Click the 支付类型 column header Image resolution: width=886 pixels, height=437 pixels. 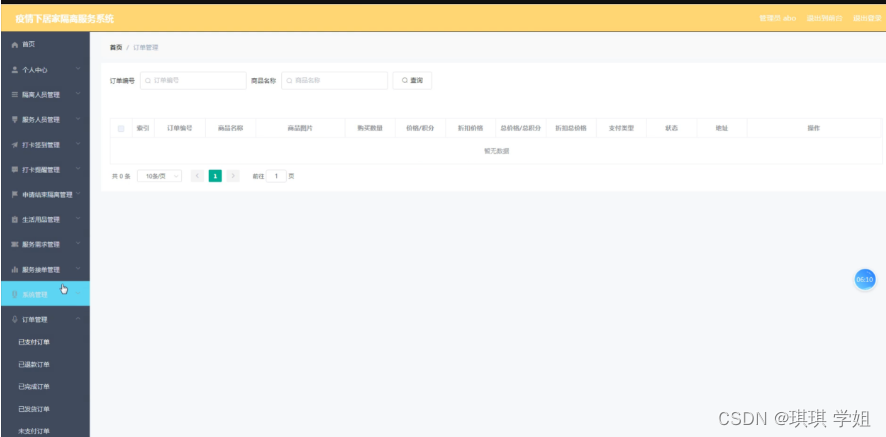[621, 128]
